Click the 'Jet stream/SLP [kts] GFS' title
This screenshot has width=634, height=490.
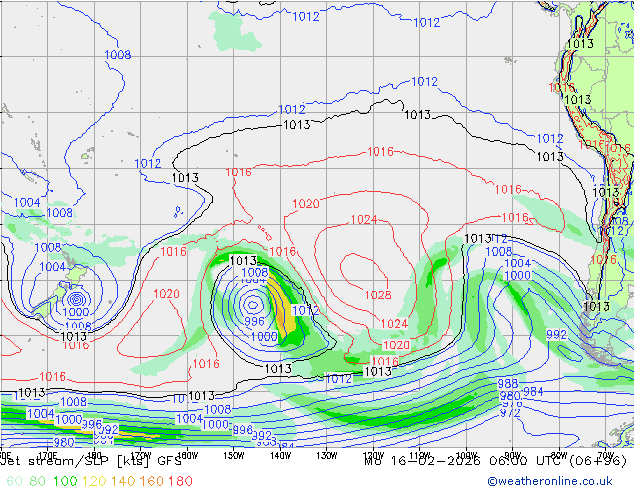pos(91,461)
